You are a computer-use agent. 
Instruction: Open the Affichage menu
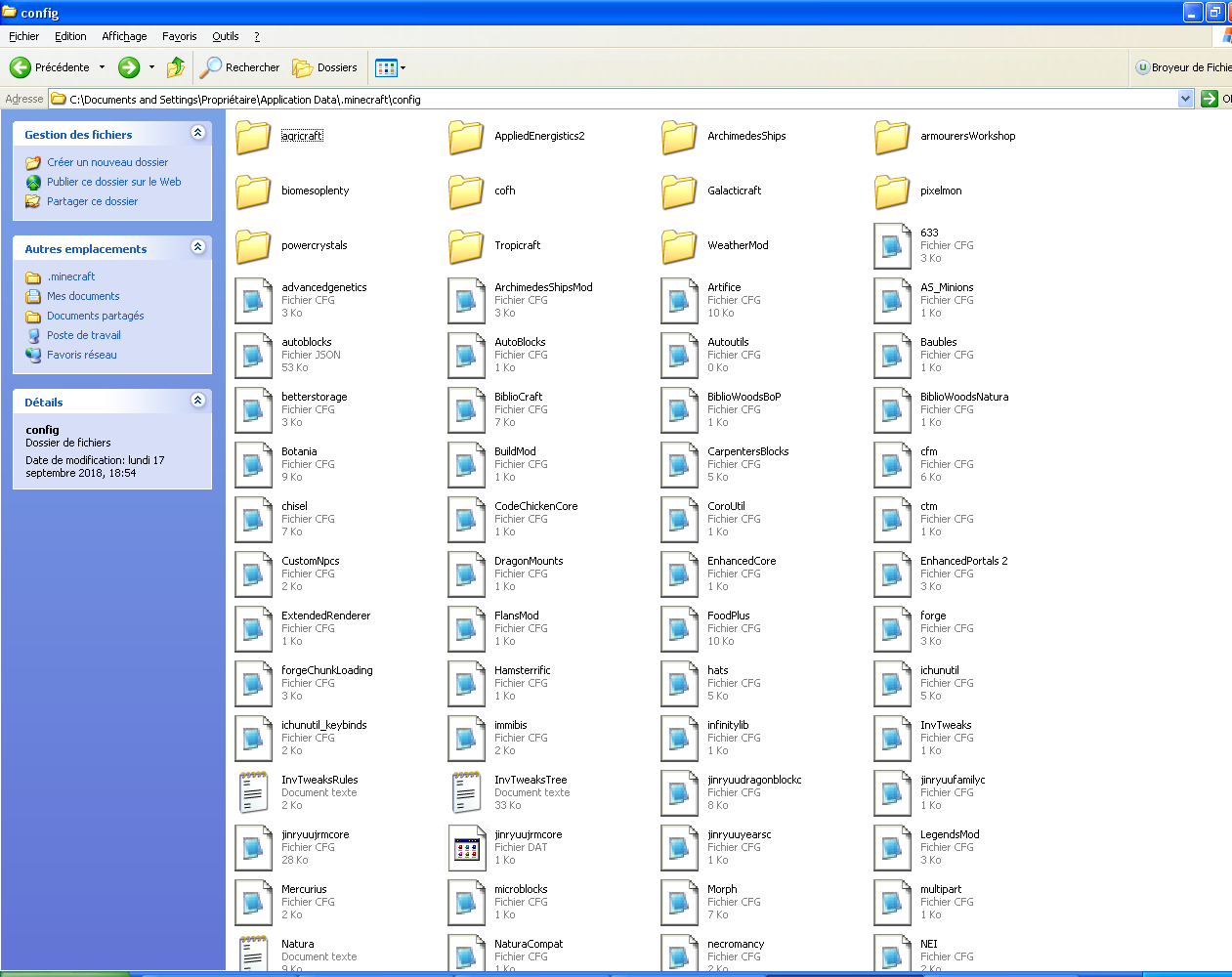[124, 36]
